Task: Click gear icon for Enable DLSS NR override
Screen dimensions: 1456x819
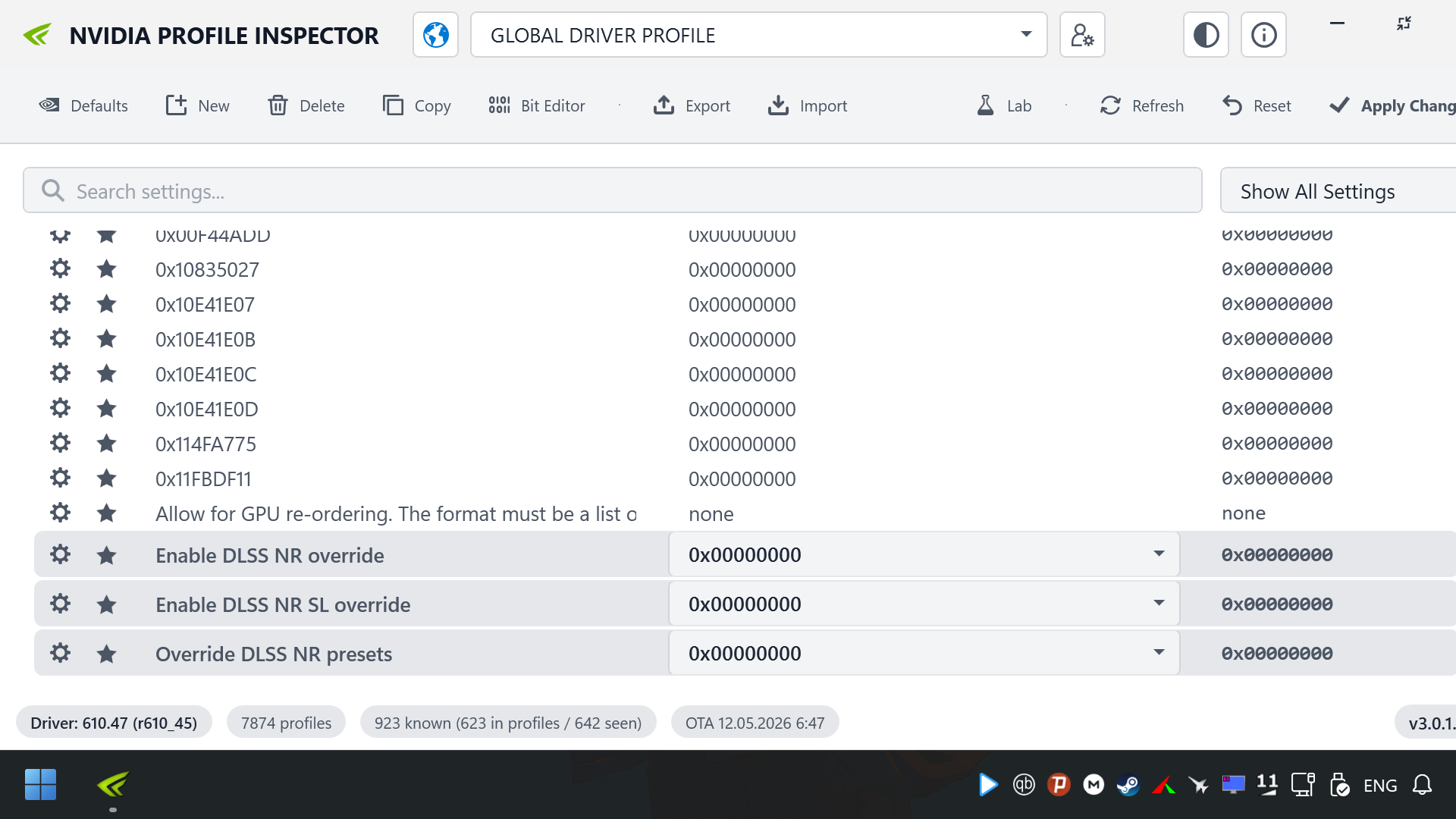Action: tap(60, 554)
